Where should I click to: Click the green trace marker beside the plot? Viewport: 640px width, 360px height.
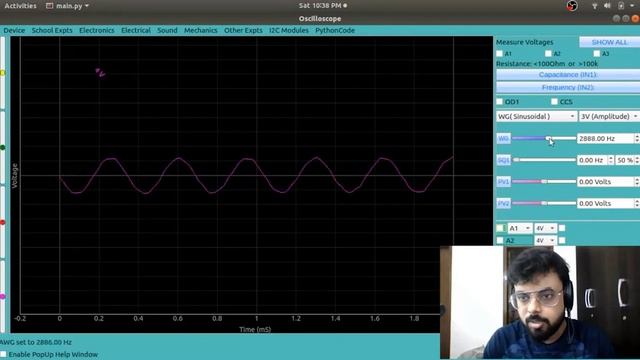pos(2,147)
